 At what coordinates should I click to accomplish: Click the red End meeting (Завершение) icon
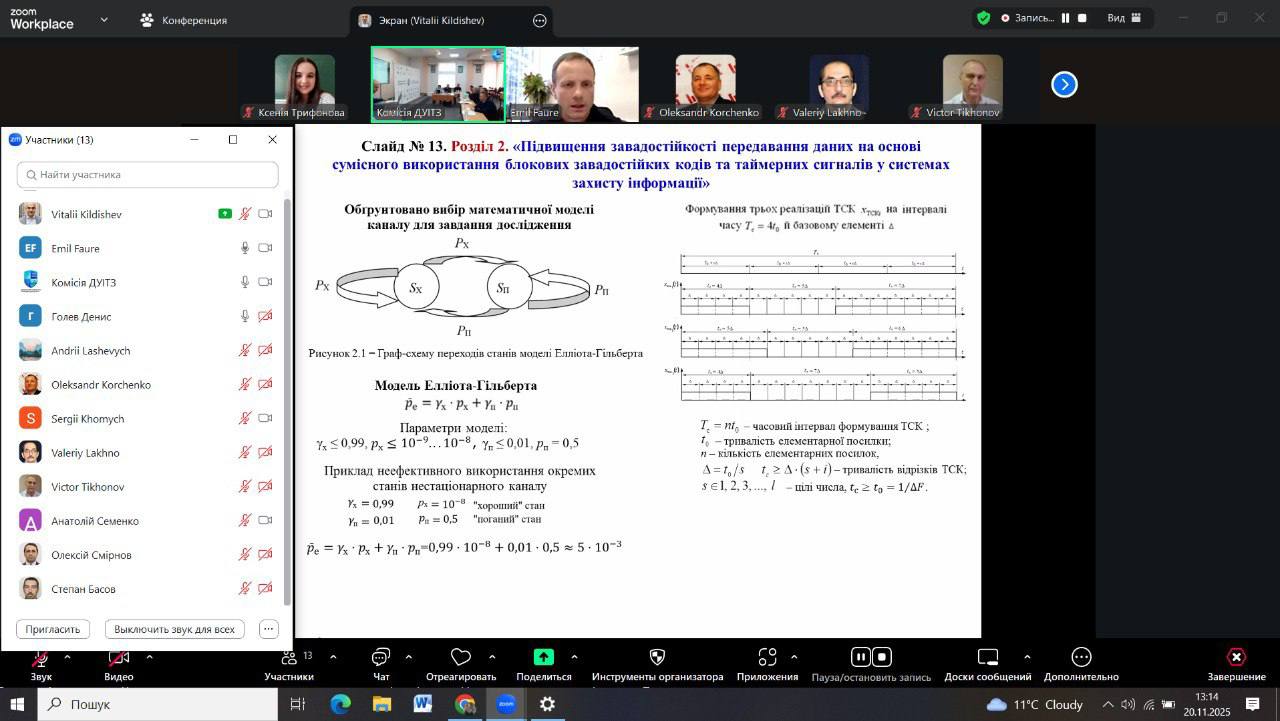[1236, 657]
